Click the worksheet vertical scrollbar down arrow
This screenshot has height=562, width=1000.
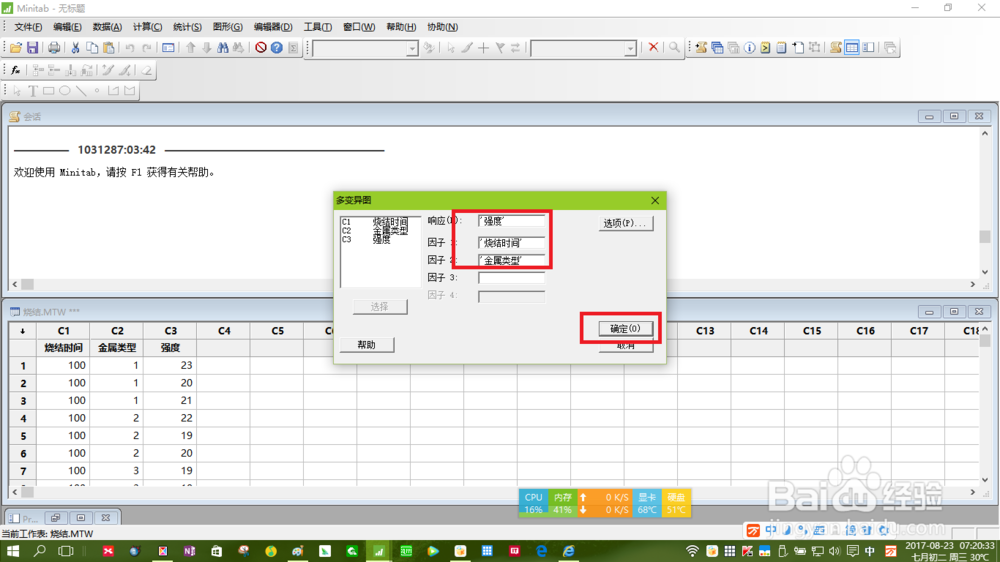pos(985,480)
